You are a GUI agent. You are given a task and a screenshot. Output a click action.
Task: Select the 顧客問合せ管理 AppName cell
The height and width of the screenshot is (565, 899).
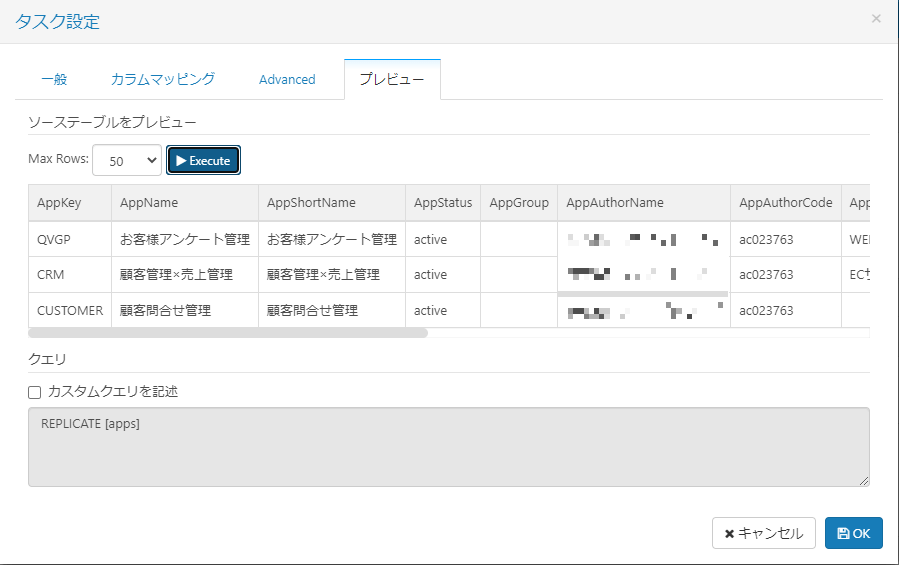(165, 310)
